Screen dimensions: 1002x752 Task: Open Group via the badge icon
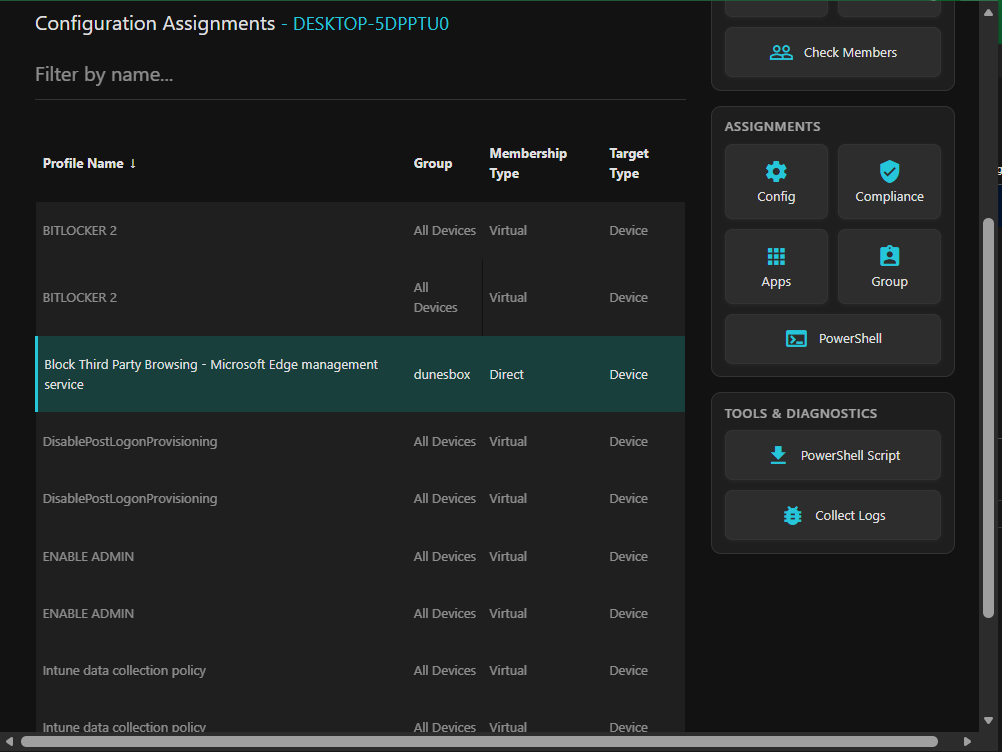point(889,256)
